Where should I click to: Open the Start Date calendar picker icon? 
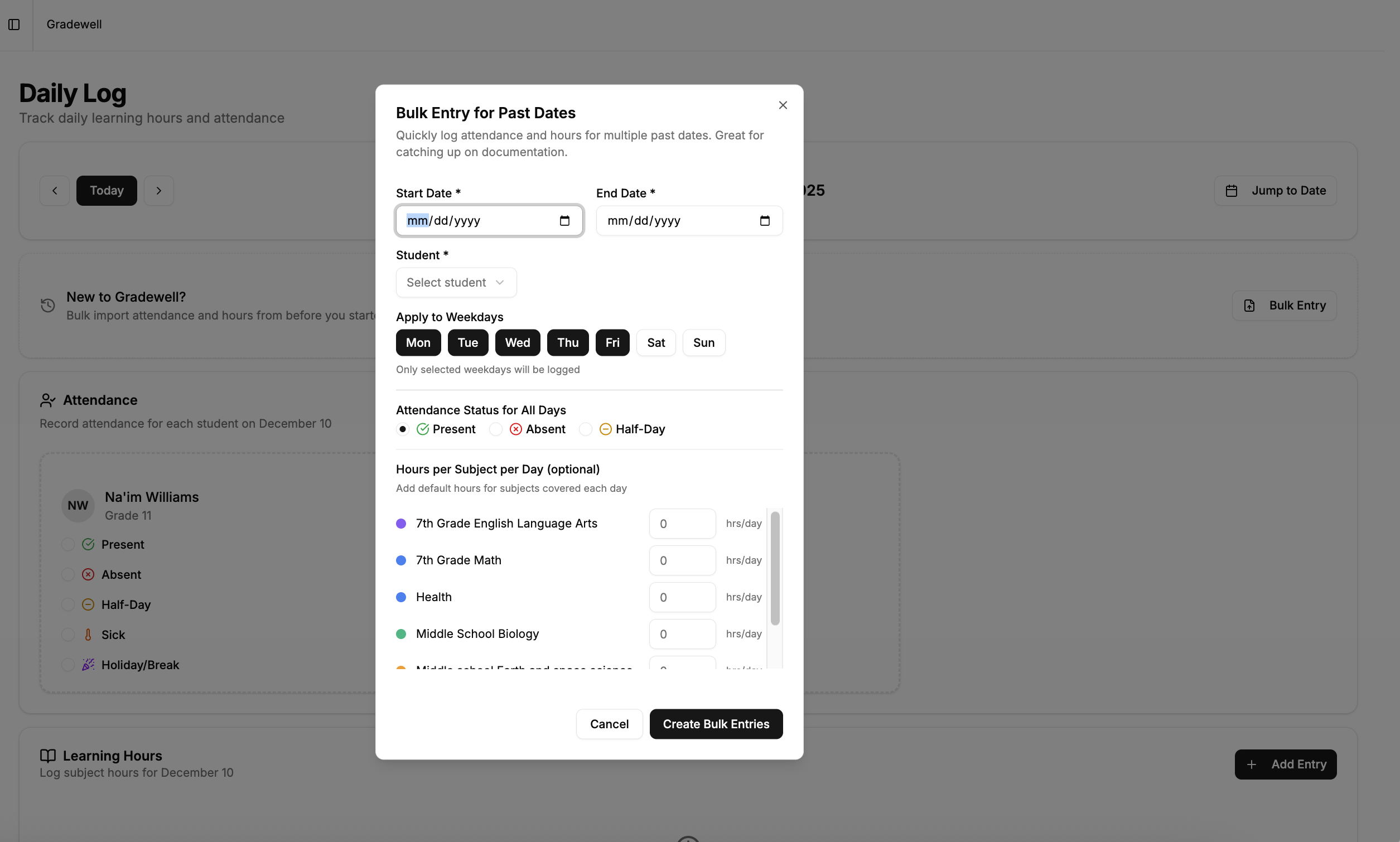(565, 220)
